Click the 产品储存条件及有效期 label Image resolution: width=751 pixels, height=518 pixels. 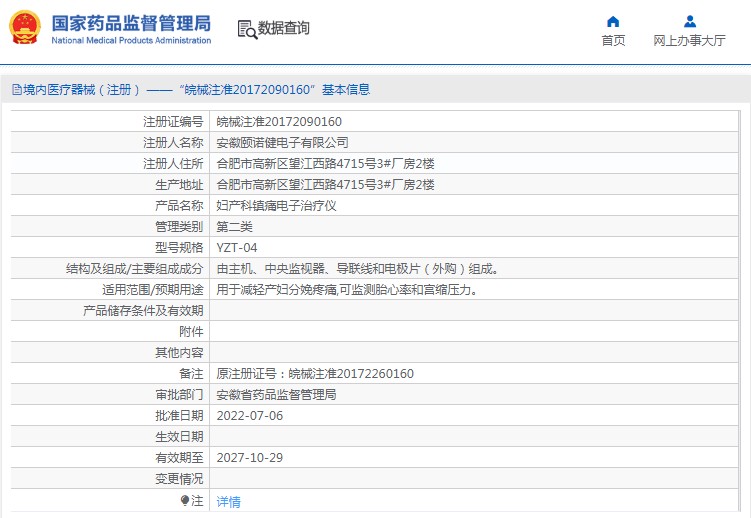[x=143, y=311]
